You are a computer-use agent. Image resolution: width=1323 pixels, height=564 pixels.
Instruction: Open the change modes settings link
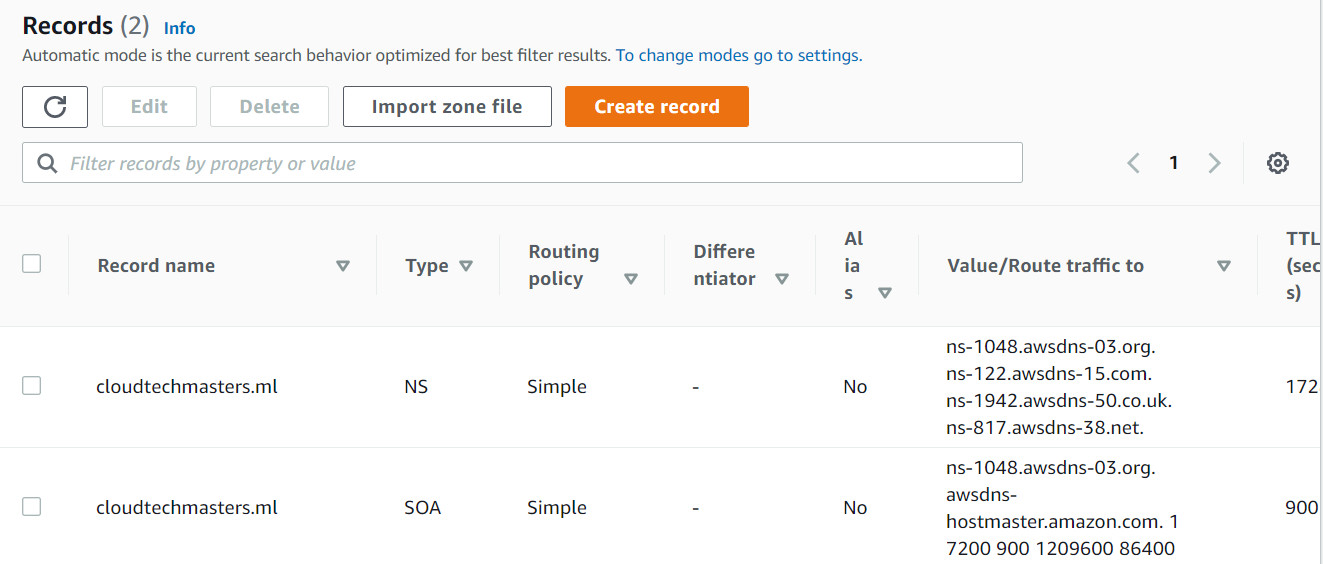click(738, 56)
